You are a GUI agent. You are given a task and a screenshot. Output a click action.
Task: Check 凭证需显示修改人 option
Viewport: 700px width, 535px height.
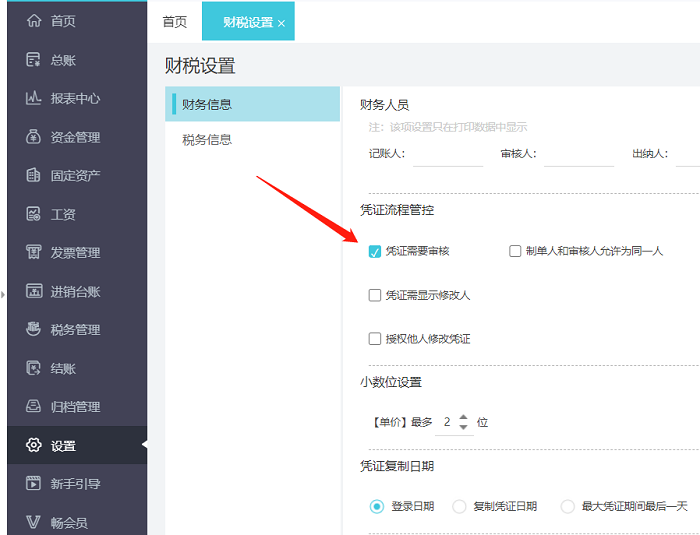375,295
